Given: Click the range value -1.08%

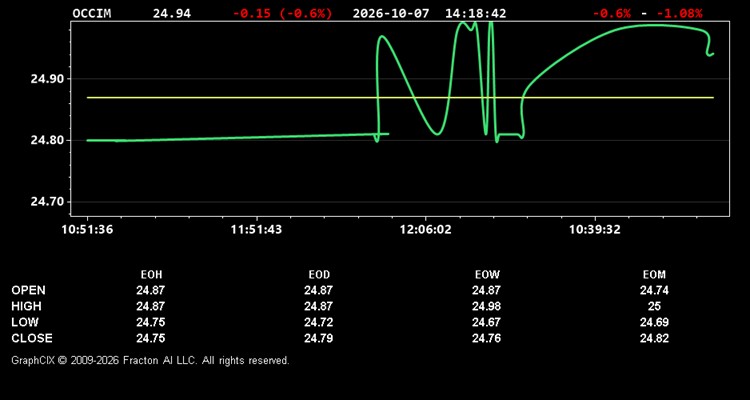Looking at the screenshot, I should tap(679, 13).
